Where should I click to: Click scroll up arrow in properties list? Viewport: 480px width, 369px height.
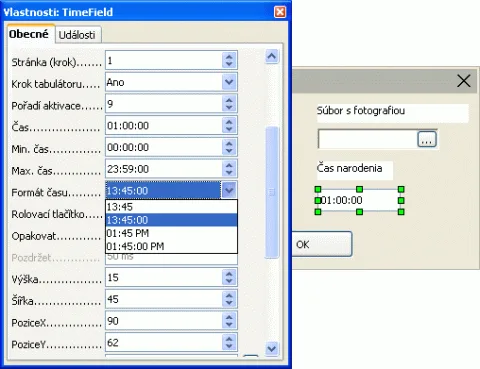(272, 56)
